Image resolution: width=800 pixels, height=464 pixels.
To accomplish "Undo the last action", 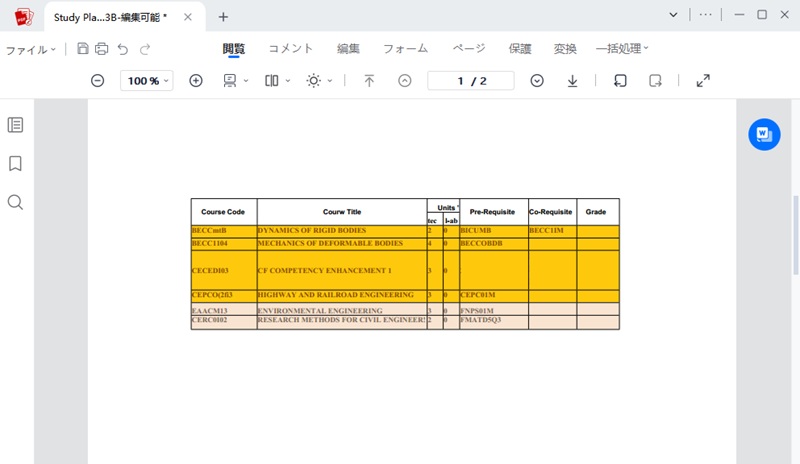I will [122, 49].
